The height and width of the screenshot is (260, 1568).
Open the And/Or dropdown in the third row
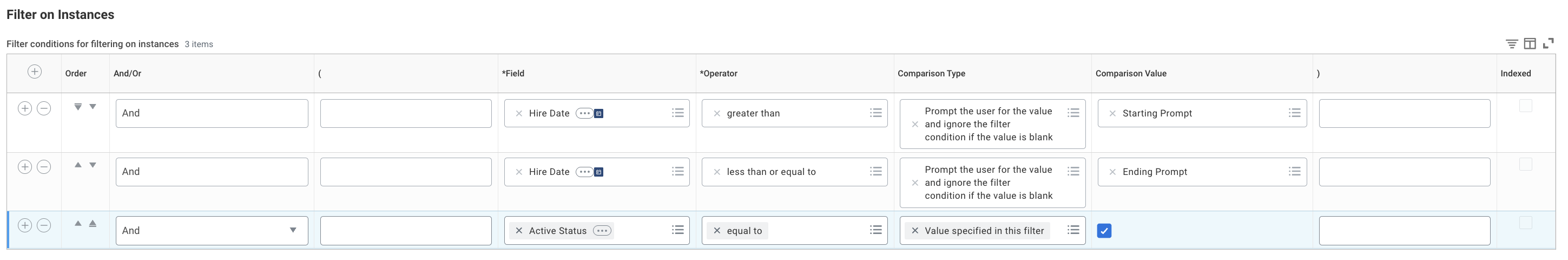click(293, 230)
